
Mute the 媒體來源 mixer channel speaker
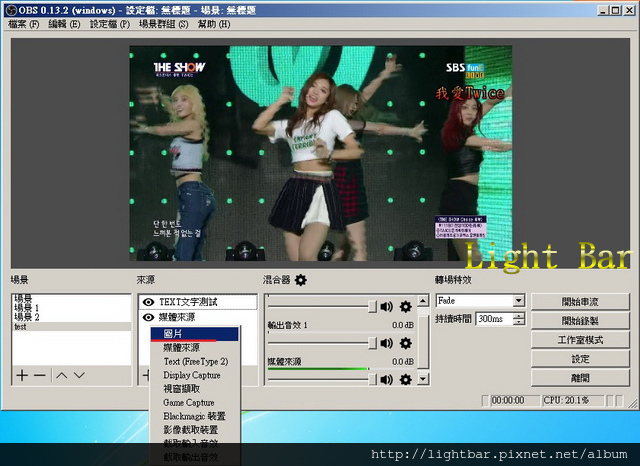click(x=386, y=379)
